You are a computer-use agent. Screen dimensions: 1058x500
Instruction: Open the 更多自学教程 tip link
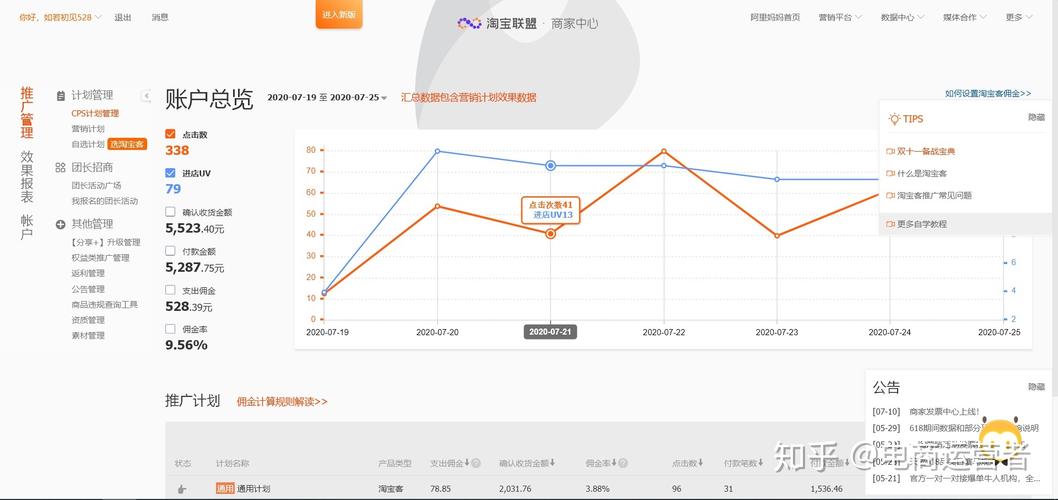(x=922, y=224)
